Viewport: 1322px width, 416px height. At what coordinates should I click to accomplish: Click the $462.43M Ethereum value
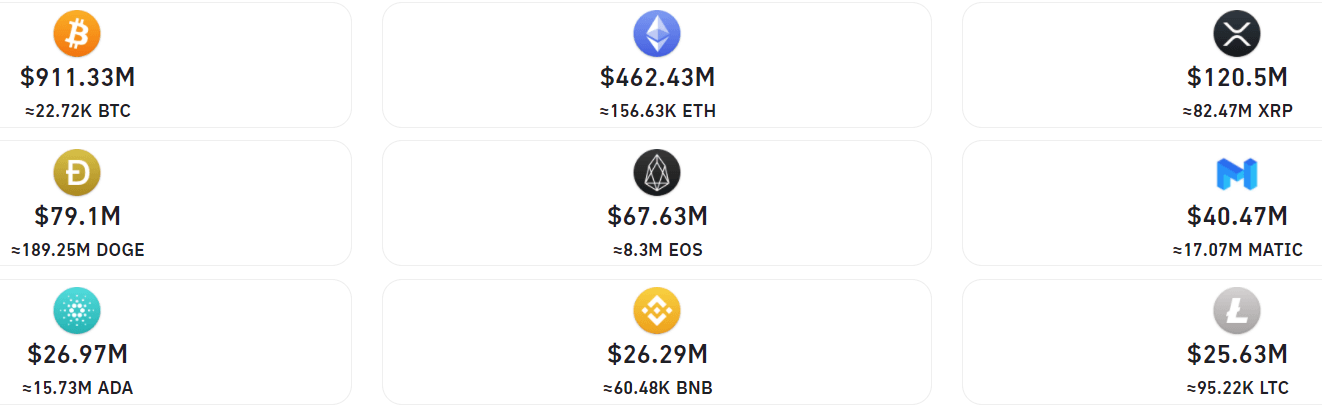tap(657, 78)
